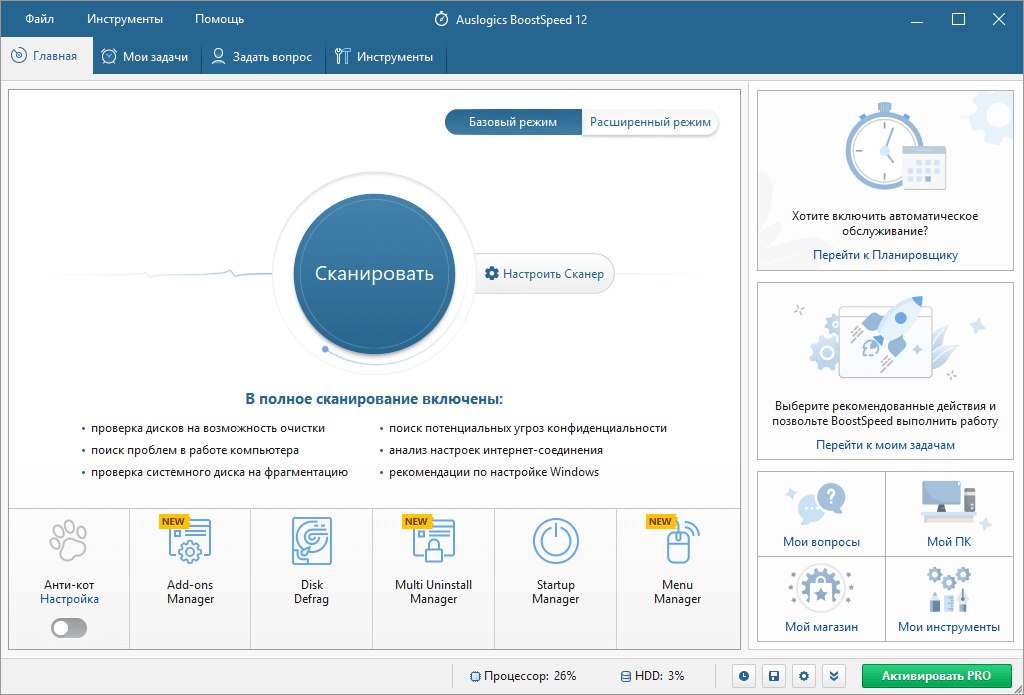Viewport: 1024px width, 695px height.
Task: Click the gear settings icon in status bar
Action: point(803,676)
